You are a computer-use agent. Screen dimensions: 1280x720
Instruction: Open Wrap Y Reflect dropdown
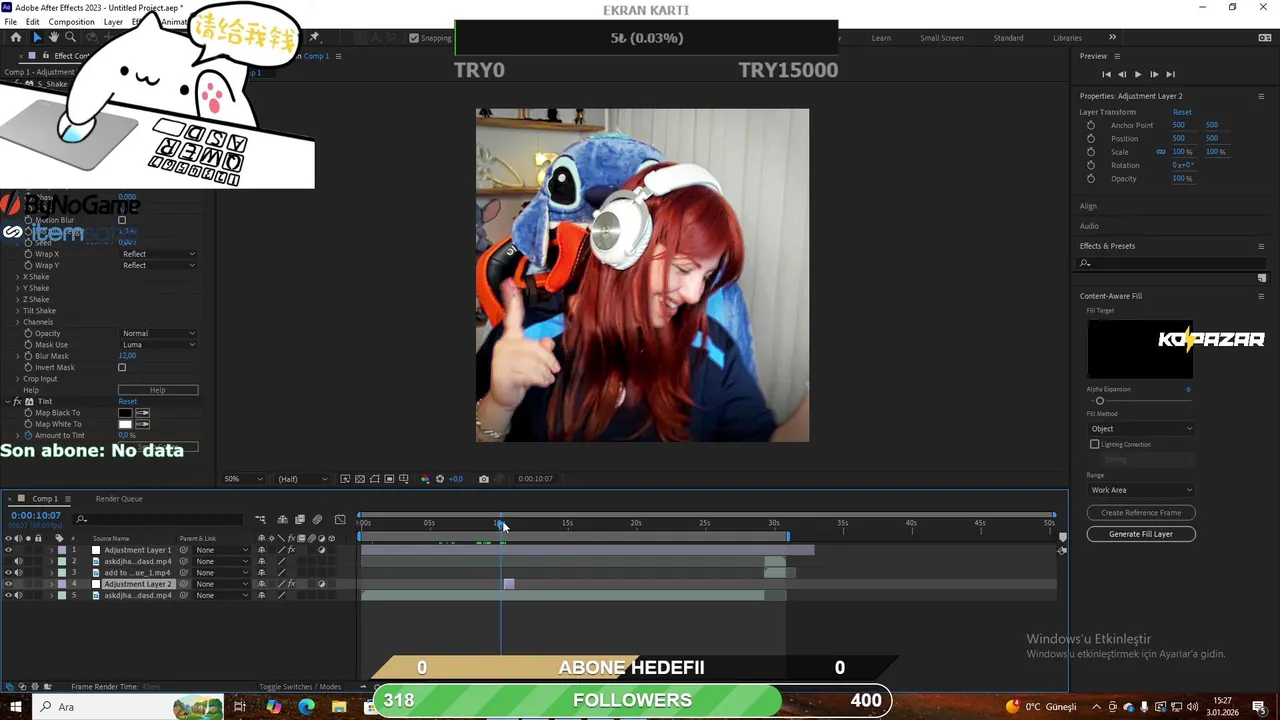click(158, 265)
